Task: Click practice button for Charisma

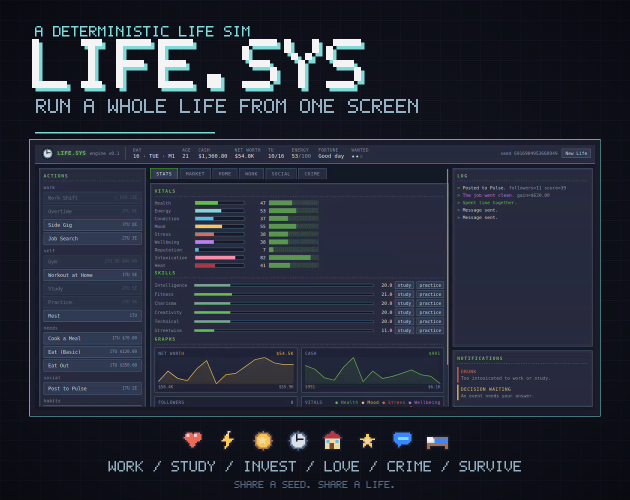Action: click(x=430, y=303)
